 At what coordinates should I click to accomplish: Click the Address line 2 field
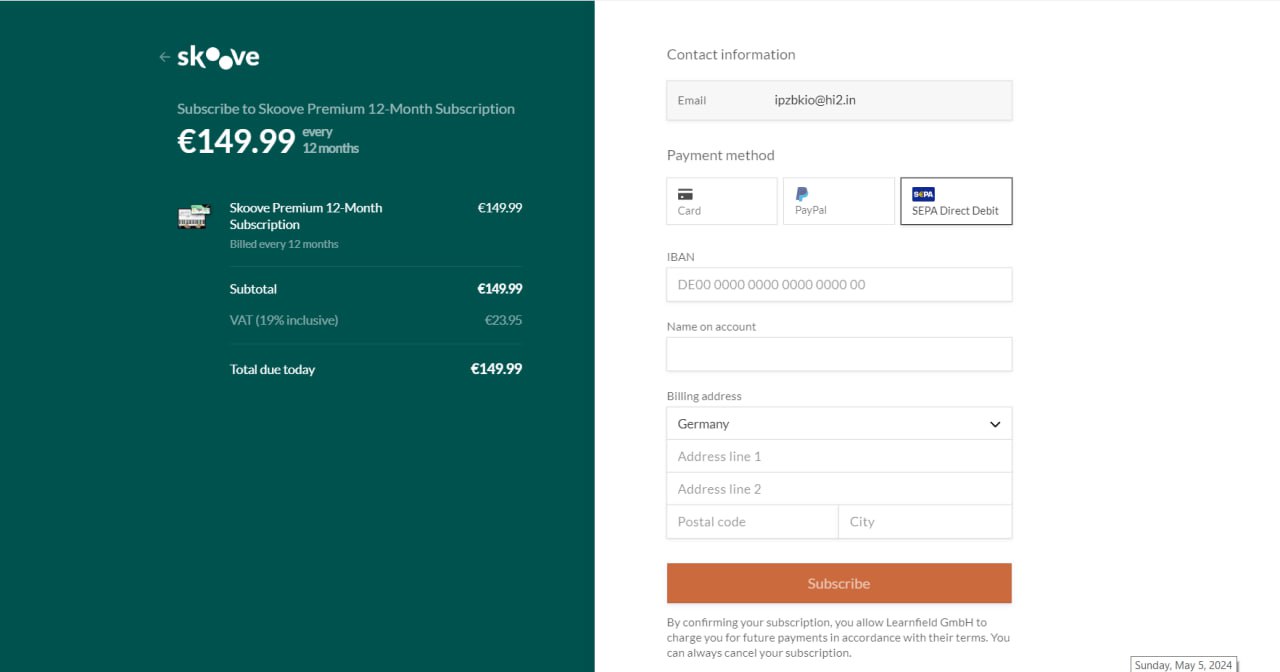[x=838, y=489]
